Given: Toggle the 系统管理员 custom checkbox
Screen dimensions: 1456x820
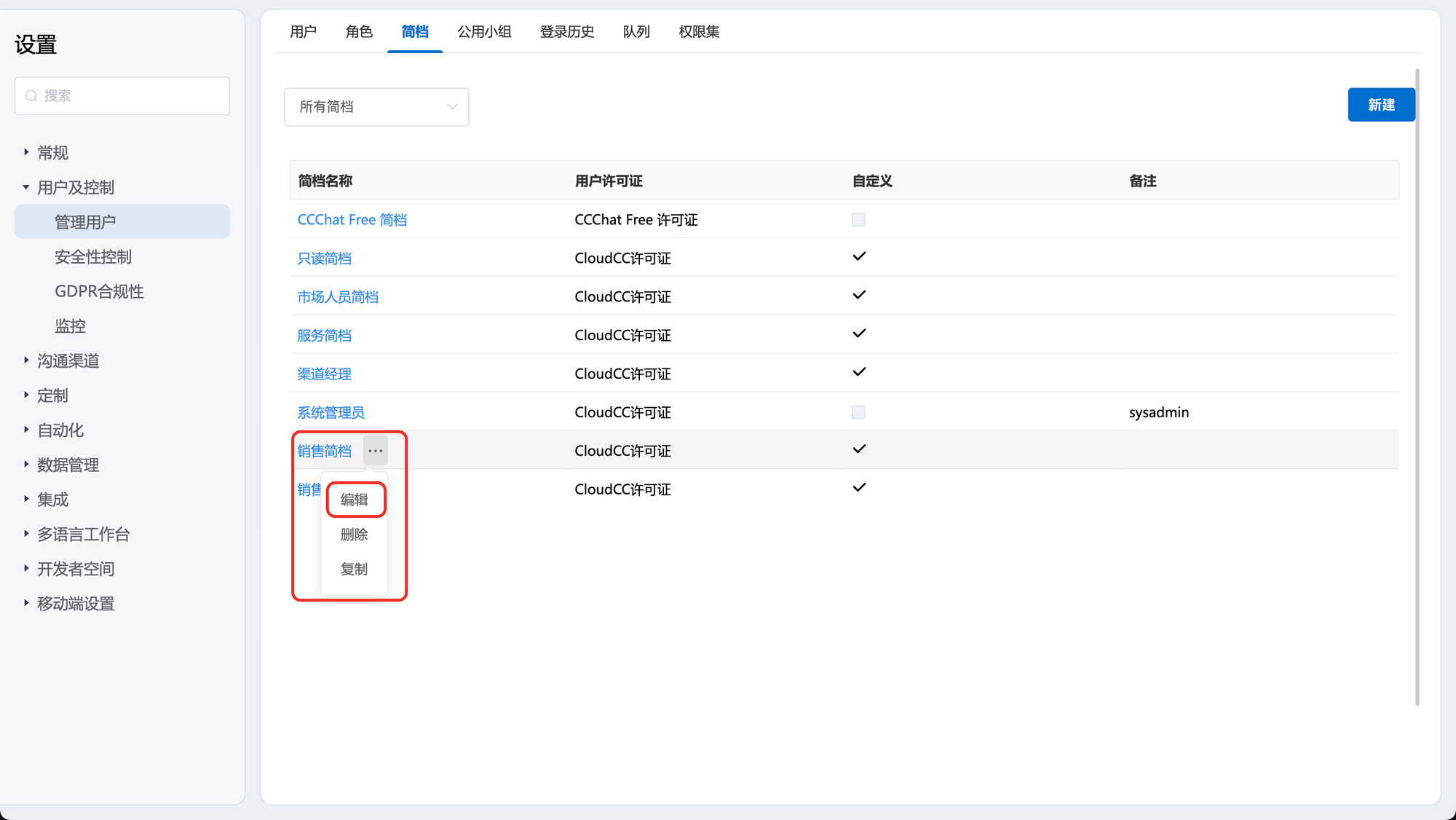Looking at the screenshot, I should (x=858, y=412).
